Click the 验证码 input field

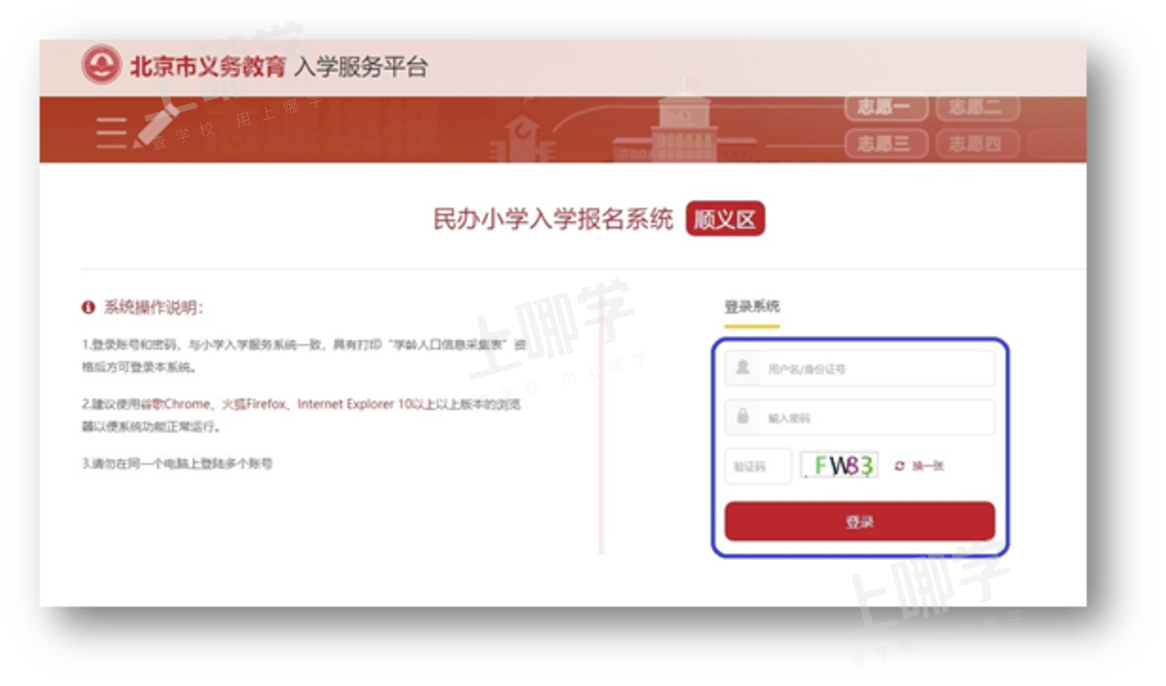pos(757,466)
